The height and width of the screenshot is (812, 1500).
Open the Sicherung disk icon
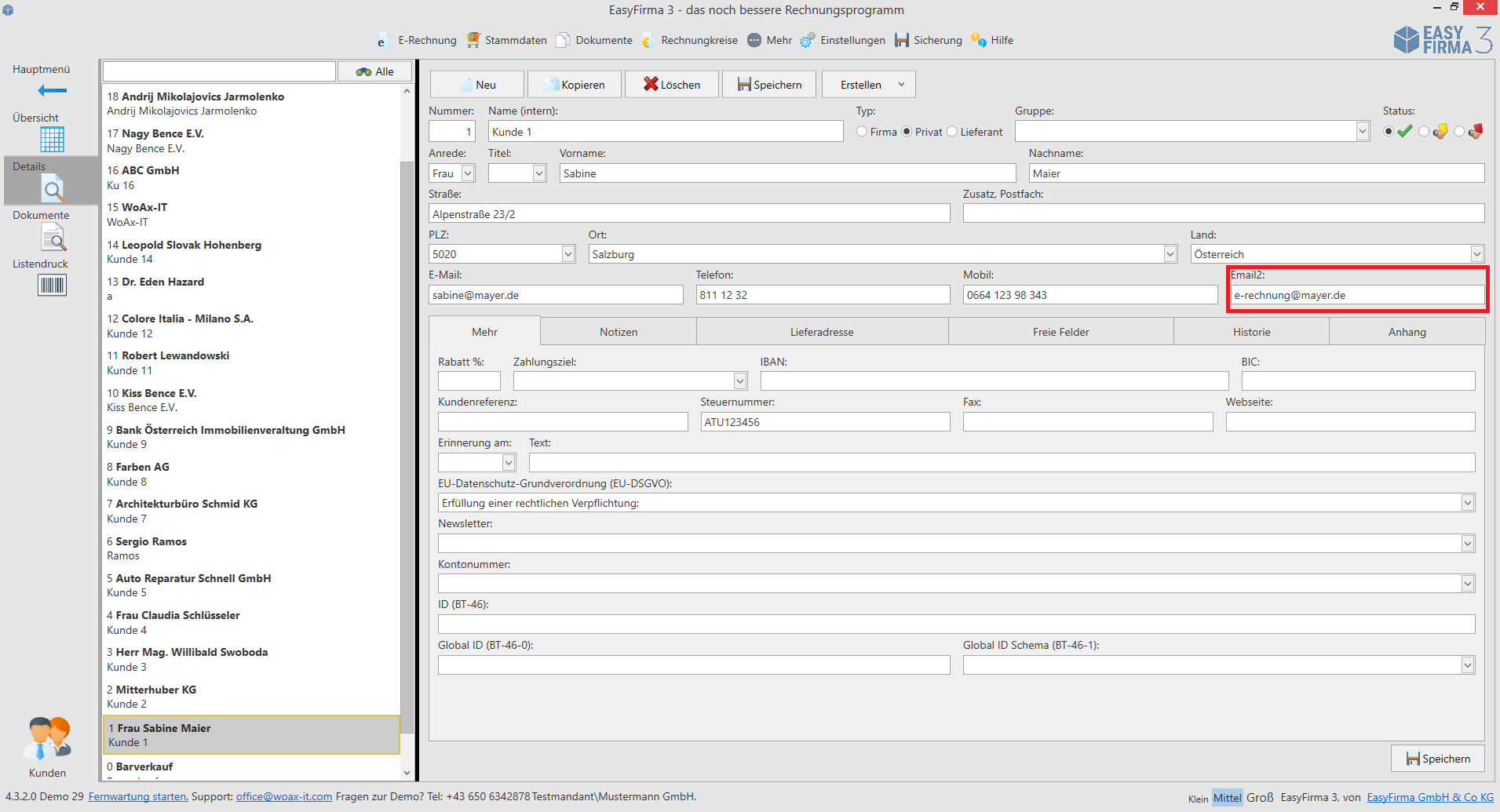click(902, 40)
